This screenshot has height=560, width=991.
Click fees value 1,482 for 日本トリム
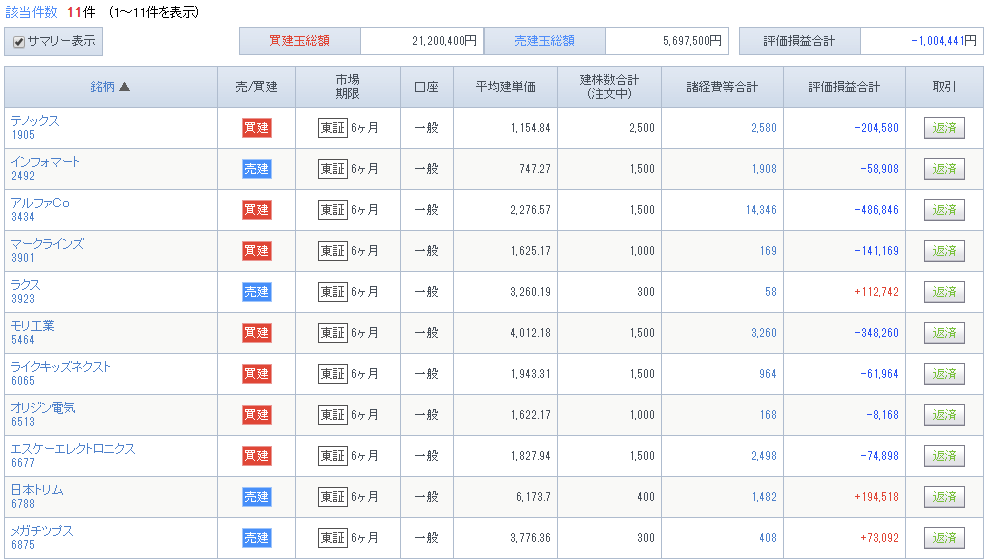[x=763, y=497]
